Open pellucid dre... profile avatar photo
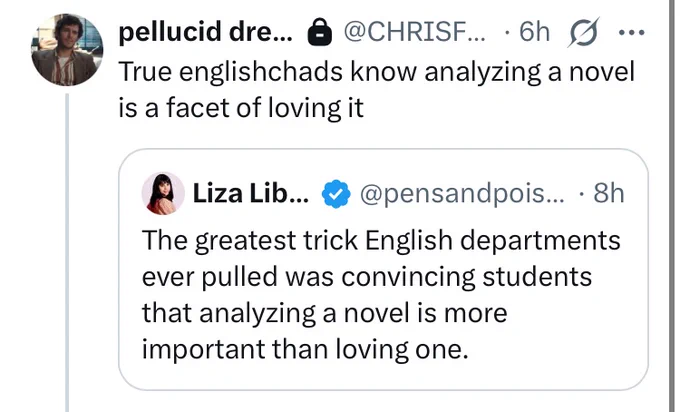Screen dimensions: 680x412 [67, 50]
